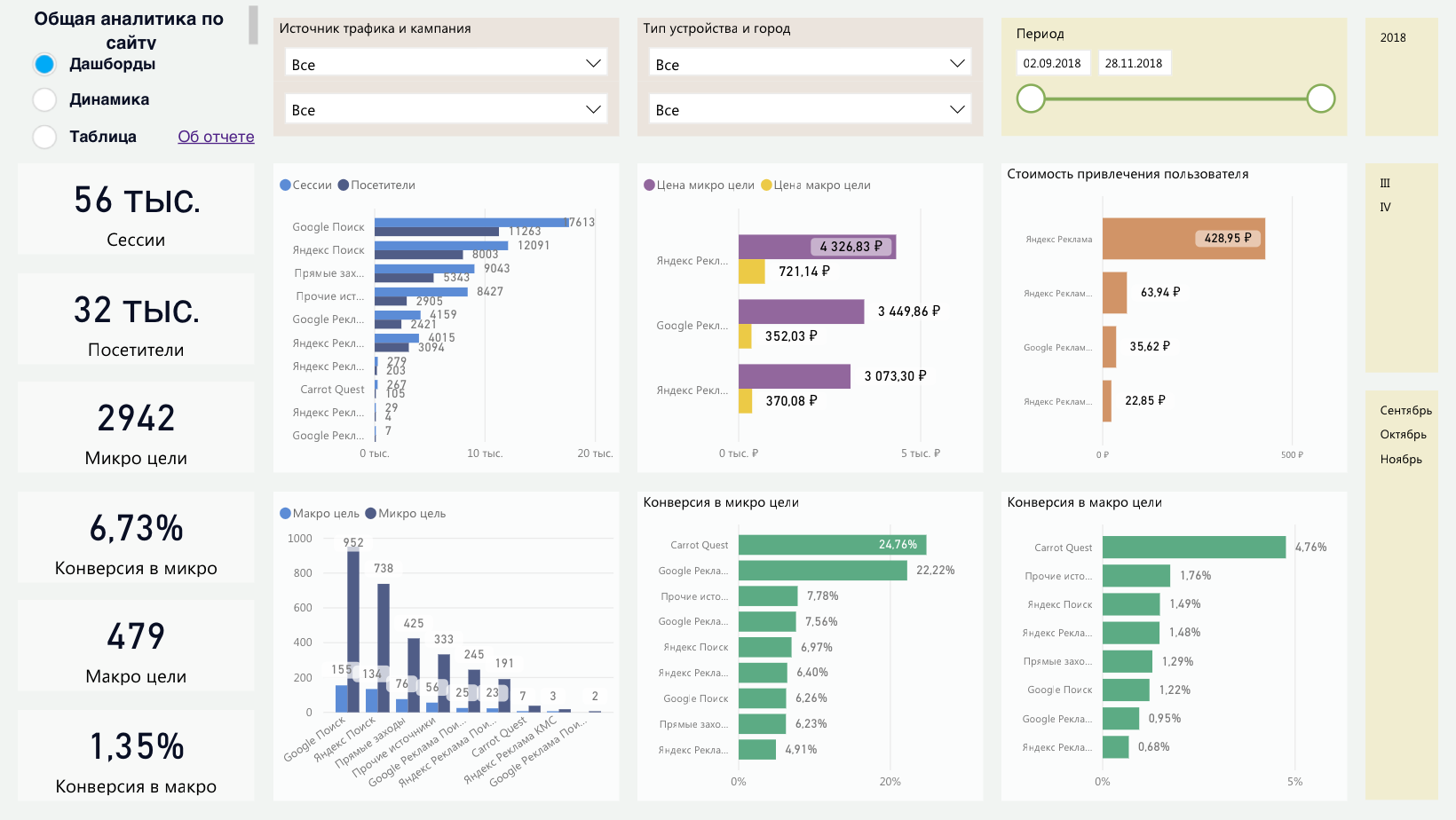
Task: Click the 6,73% Конверсия в микро card
Action: (x=136, y=537)
